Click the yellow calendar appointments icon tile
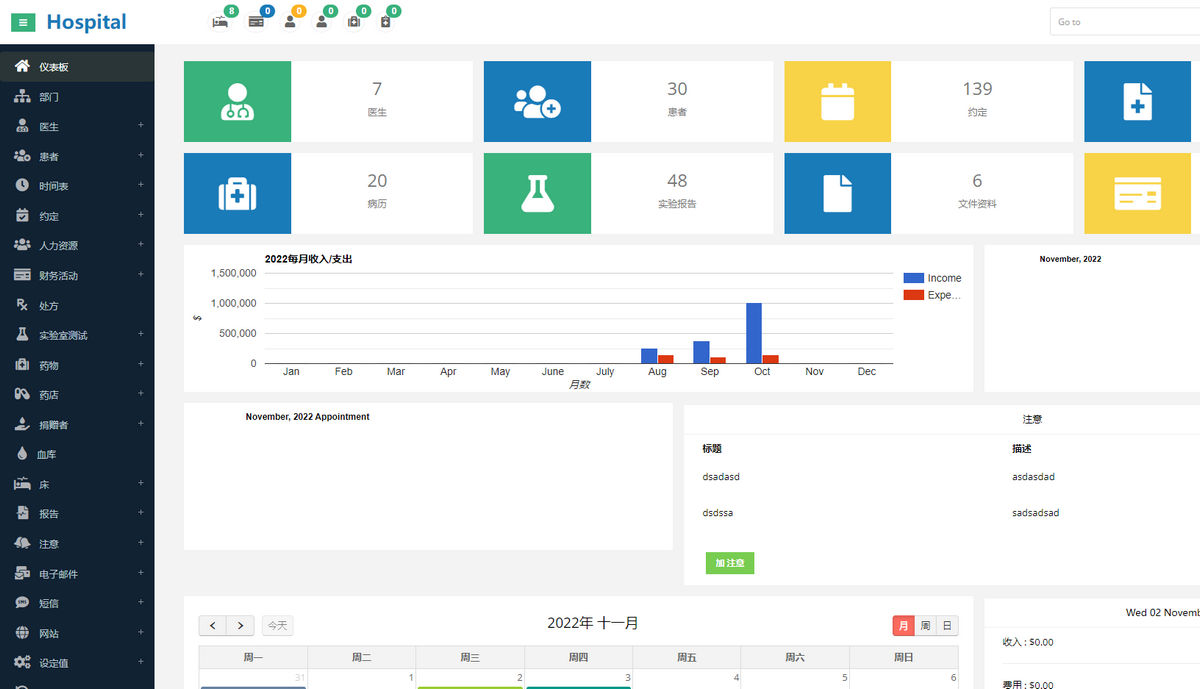 837,101
